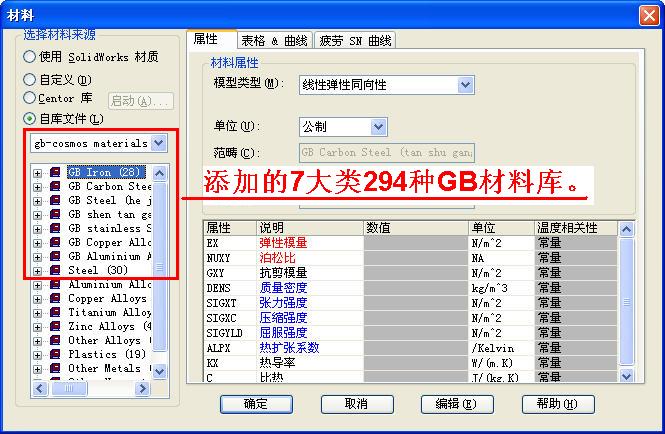This screenshot has height=434, width=665.
Task: Click the Steel (30) book icon
Action: click(55, 270)
